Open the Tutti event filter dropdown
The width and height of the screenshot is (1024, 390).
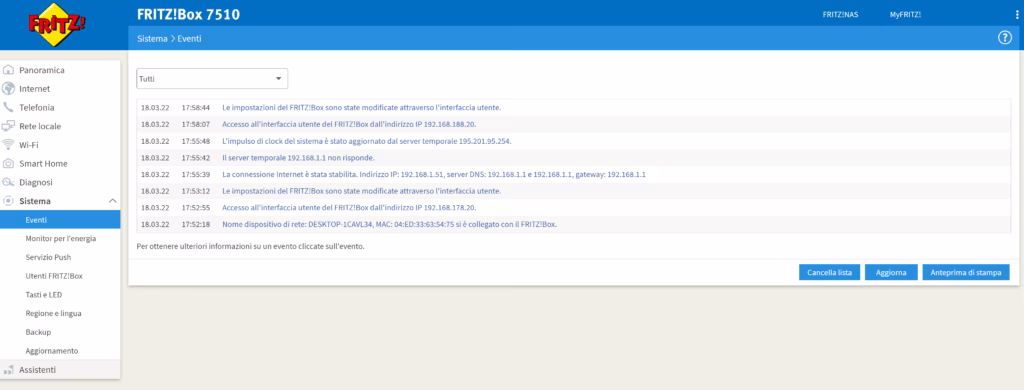212,78
